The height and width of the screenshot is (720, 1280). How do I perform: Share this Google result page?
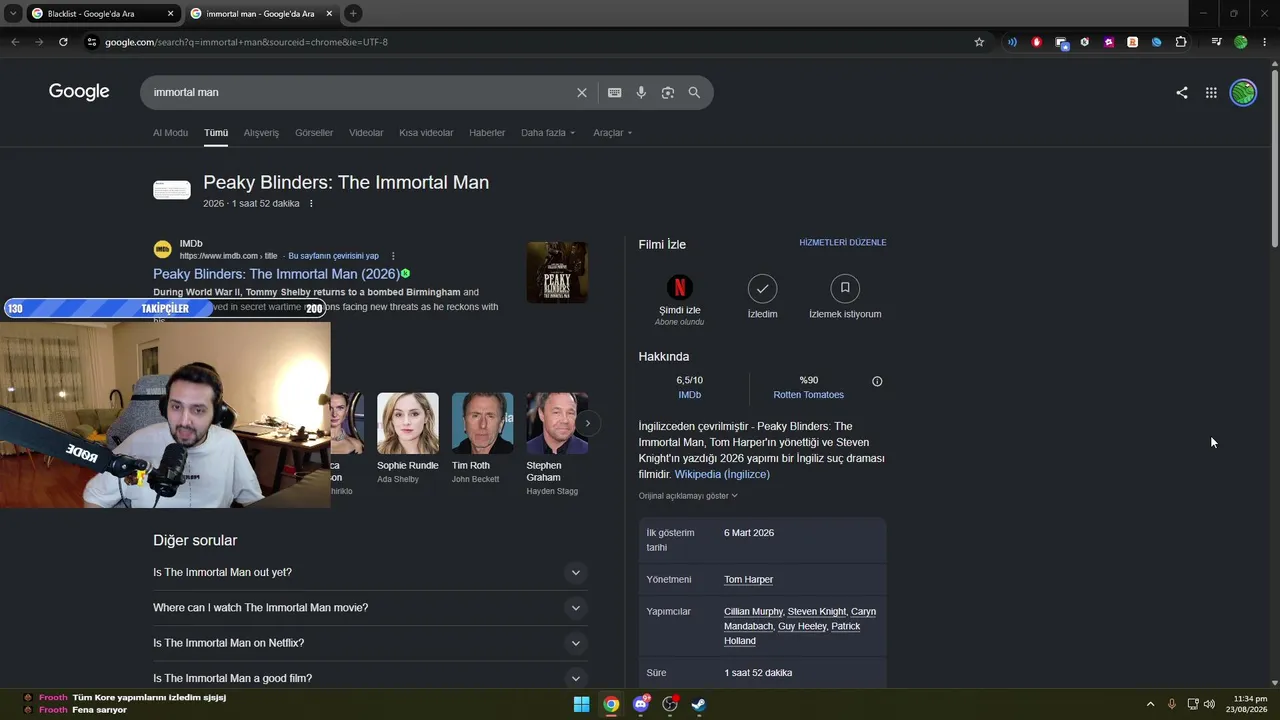(x=1182, y=93)
